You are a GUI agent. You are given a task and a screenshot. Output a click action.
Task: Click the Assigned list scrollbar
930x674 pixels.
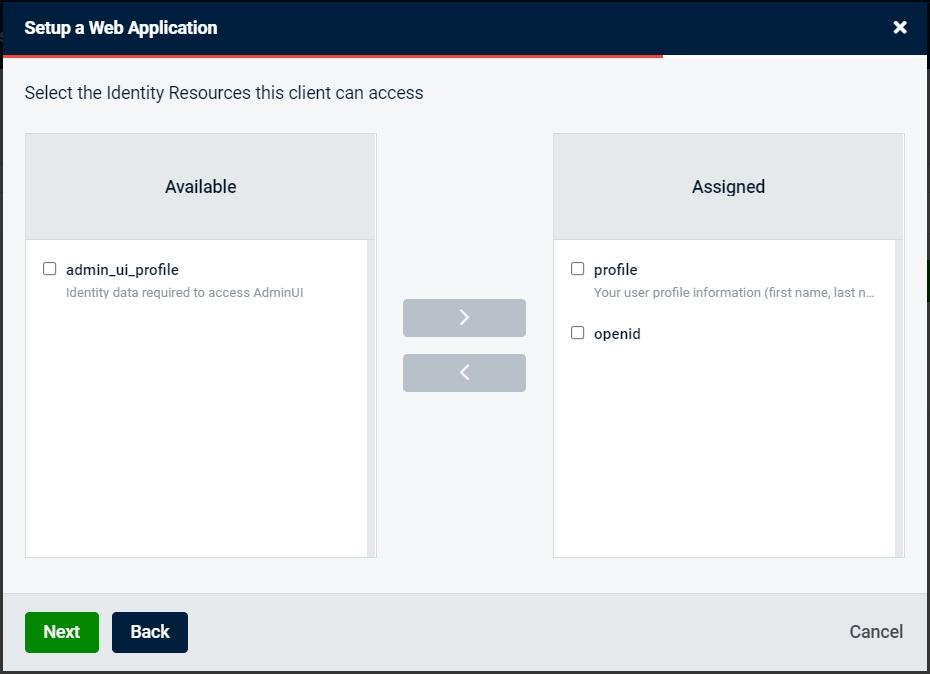899,398
